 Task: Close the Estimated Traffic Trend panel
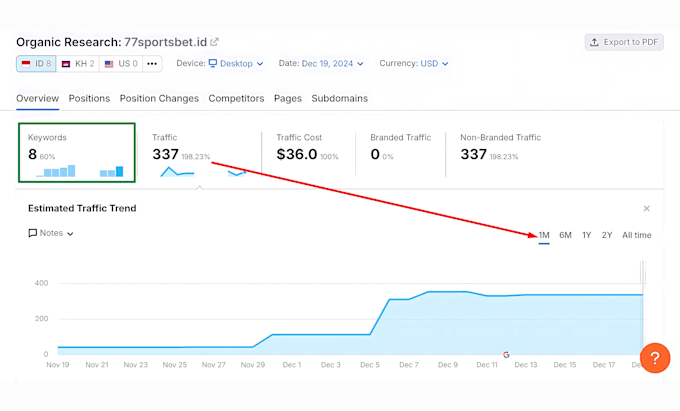[647, 209]
